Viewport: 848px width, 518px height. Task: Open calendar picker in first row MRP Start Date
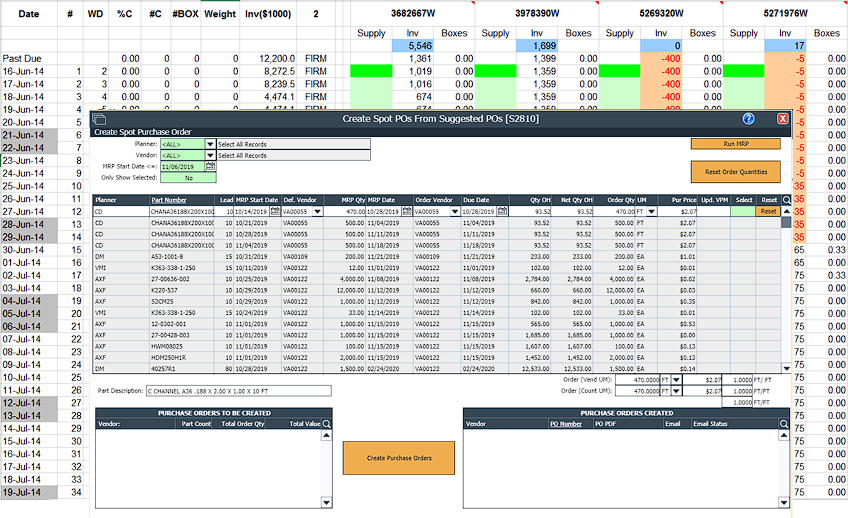(x=276, y=212)
